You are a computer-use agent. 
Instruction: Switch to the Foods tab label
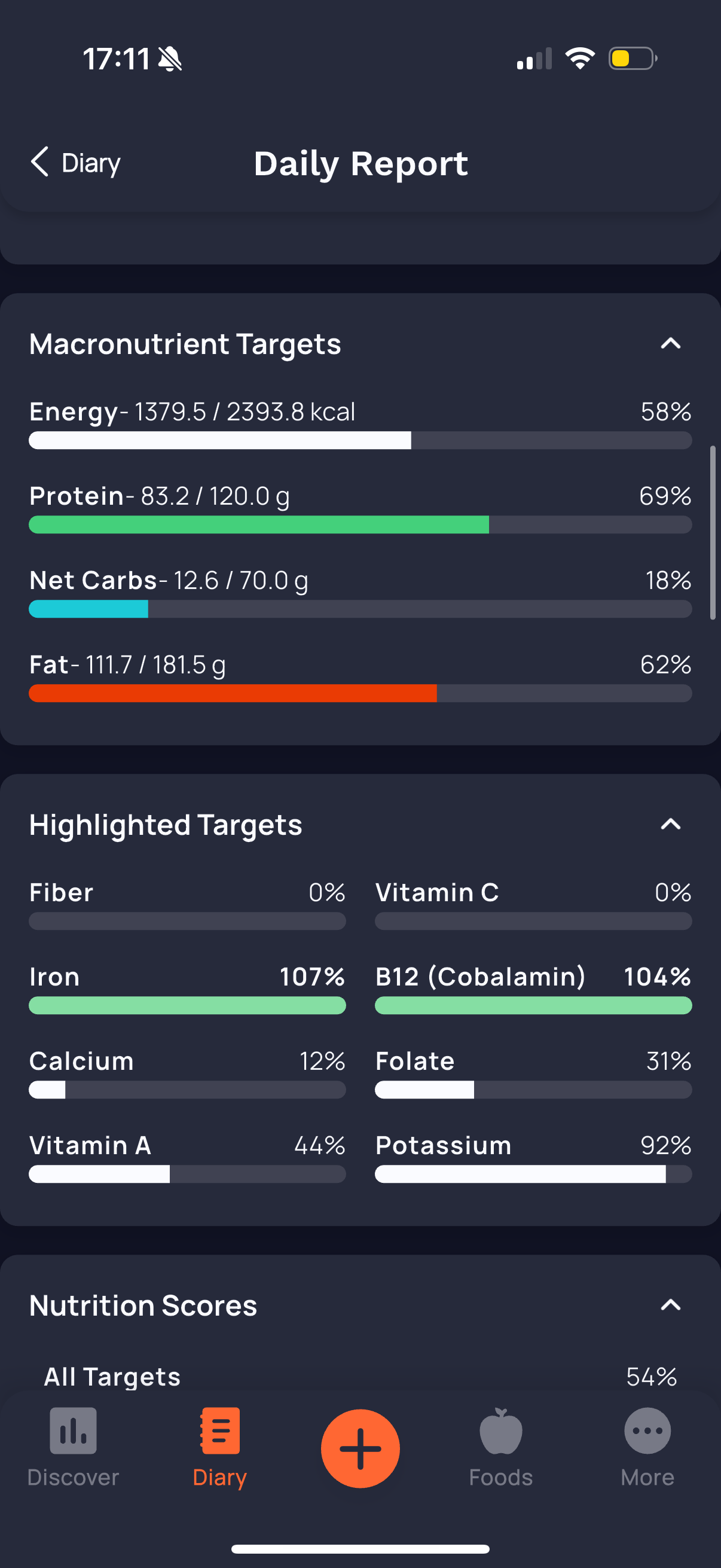pos(501,1477)
